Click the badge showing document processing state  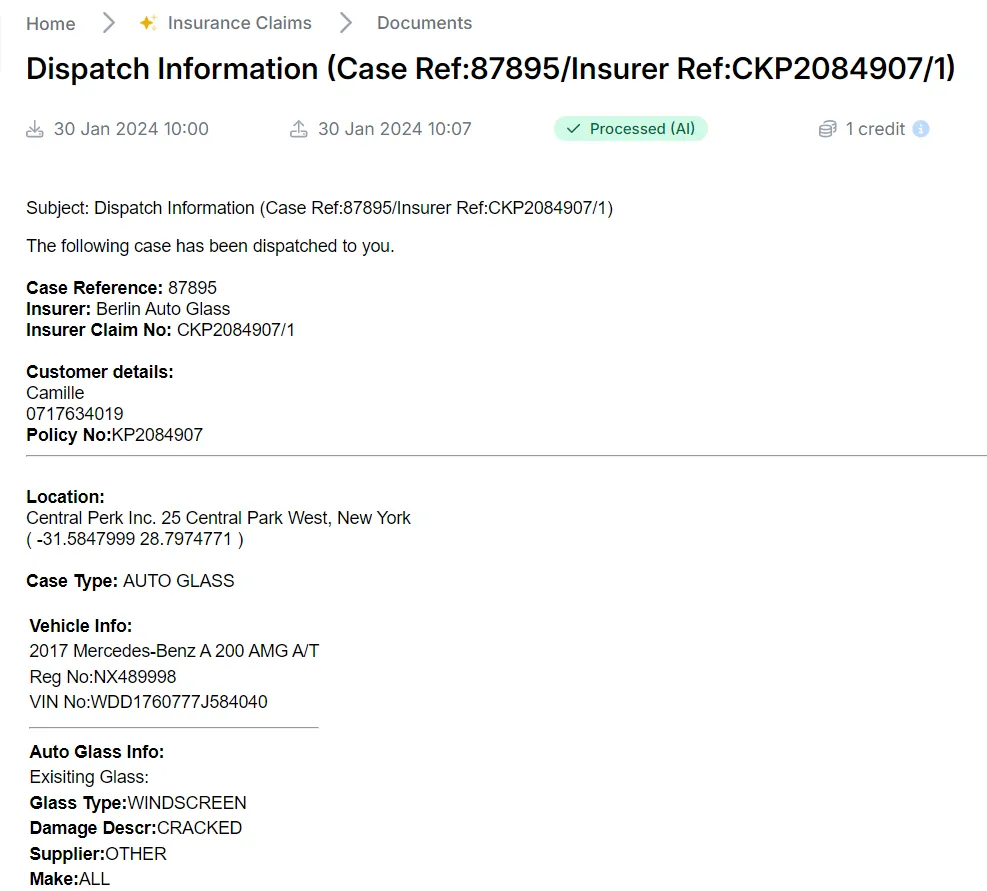click(x=630, y=128)
